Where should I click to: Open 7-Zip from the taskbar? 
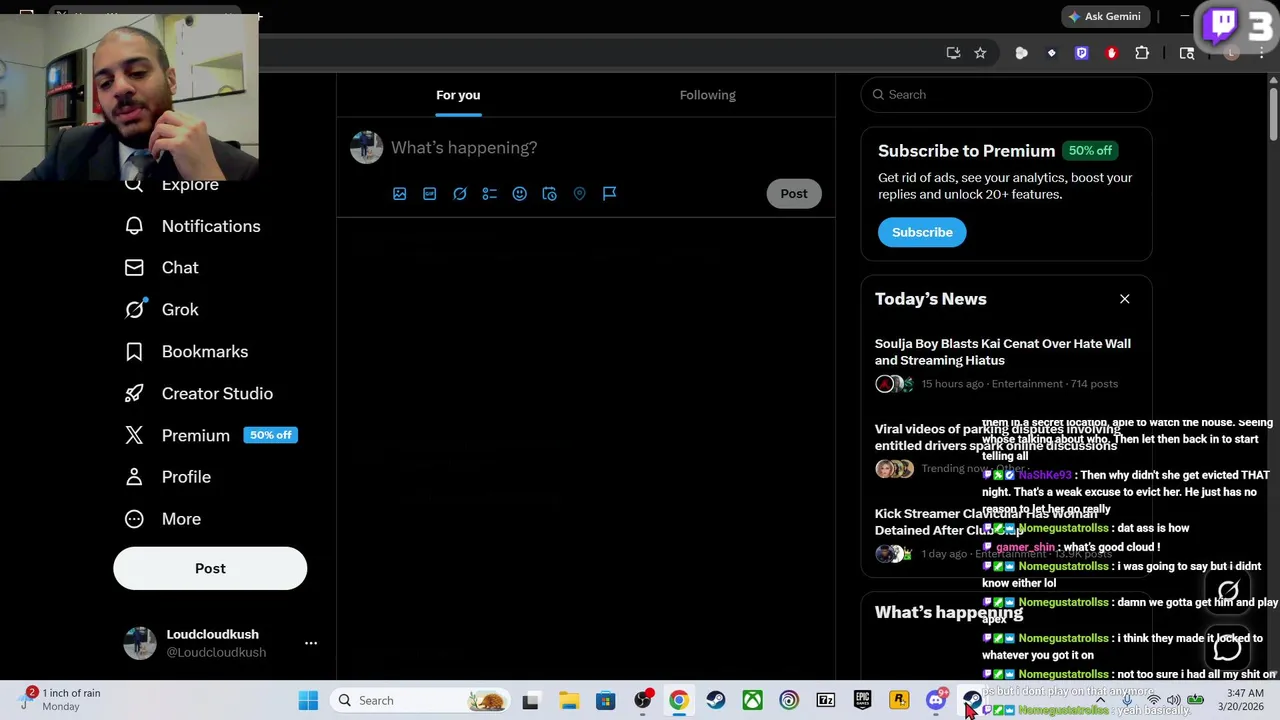826,701
